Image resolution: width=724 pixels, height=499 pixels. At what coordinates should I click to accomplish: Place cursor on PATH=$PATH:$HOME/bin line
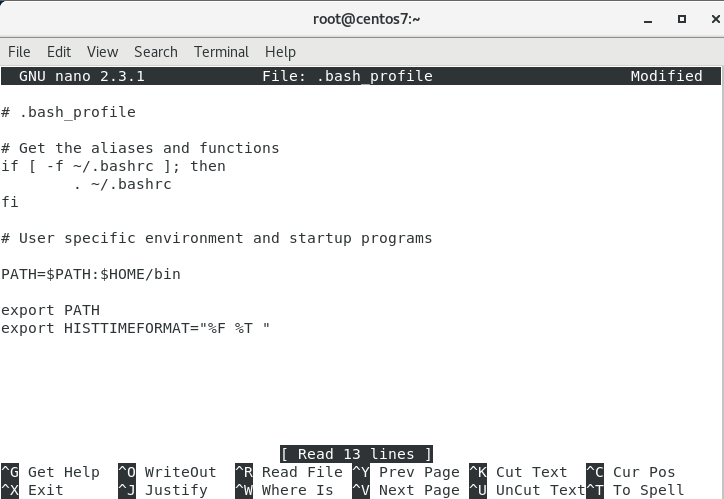click(90, 274)
